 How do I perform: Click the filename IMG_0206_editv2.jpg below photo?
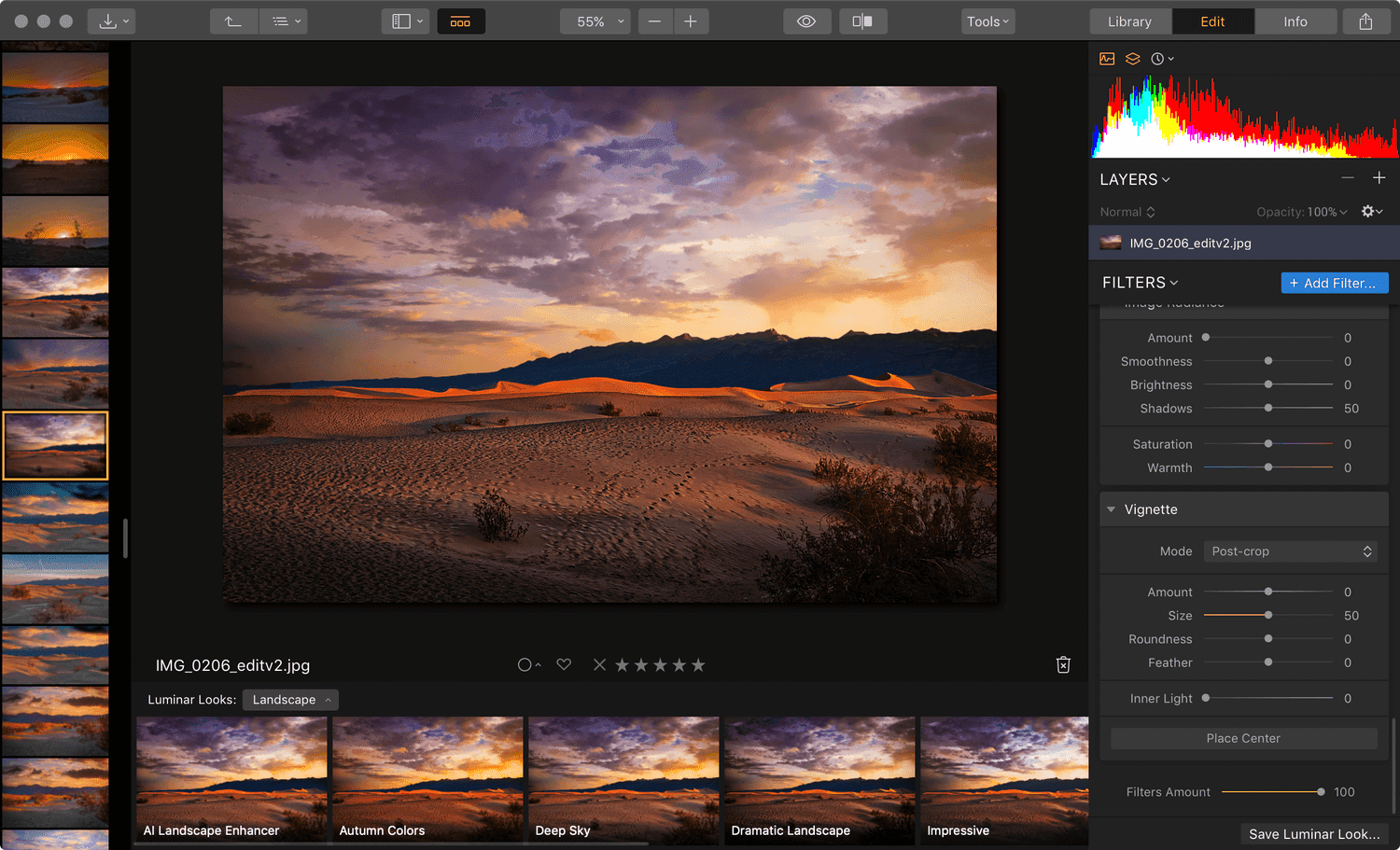232,665
